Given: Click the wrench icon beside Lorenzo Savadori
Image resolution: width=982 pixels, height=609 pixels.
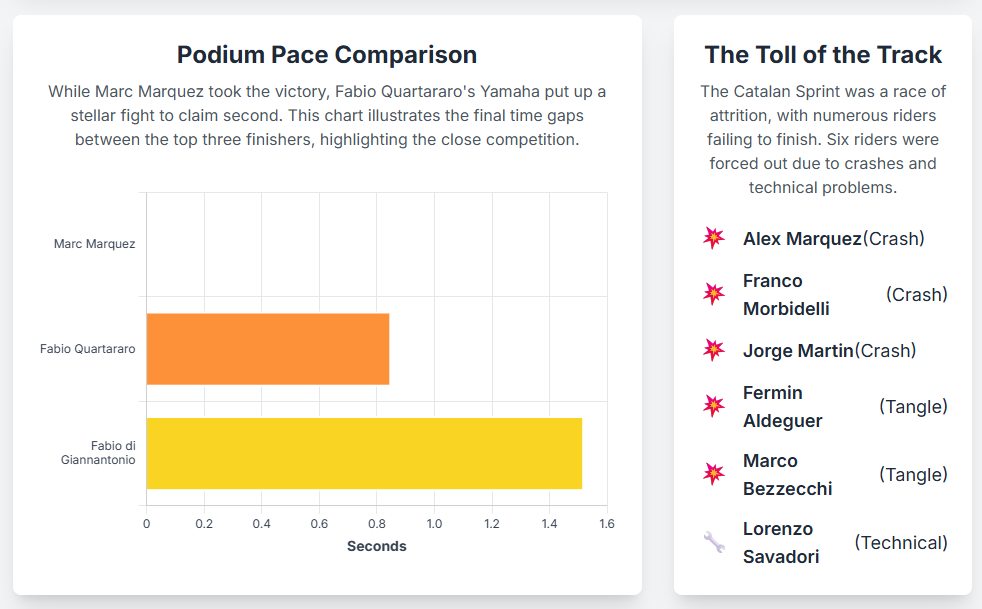Looking at the screenshot, I should click(713, 542).
